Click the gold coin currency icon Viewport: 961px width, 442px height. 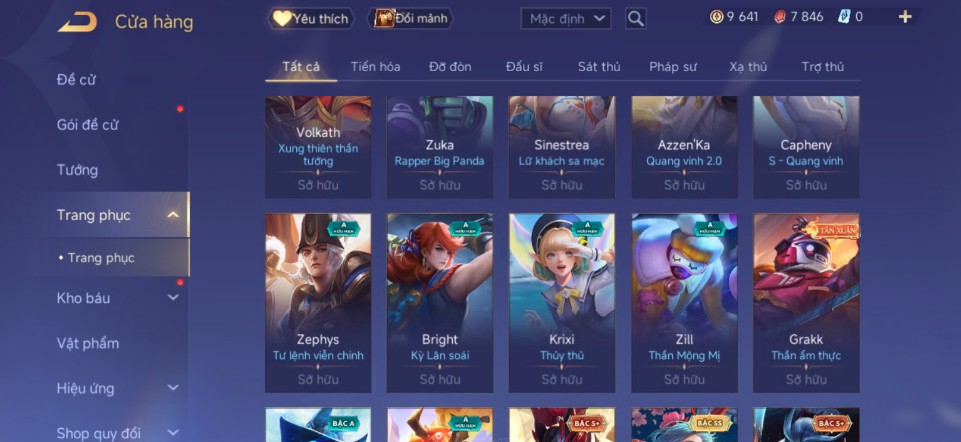716,17
